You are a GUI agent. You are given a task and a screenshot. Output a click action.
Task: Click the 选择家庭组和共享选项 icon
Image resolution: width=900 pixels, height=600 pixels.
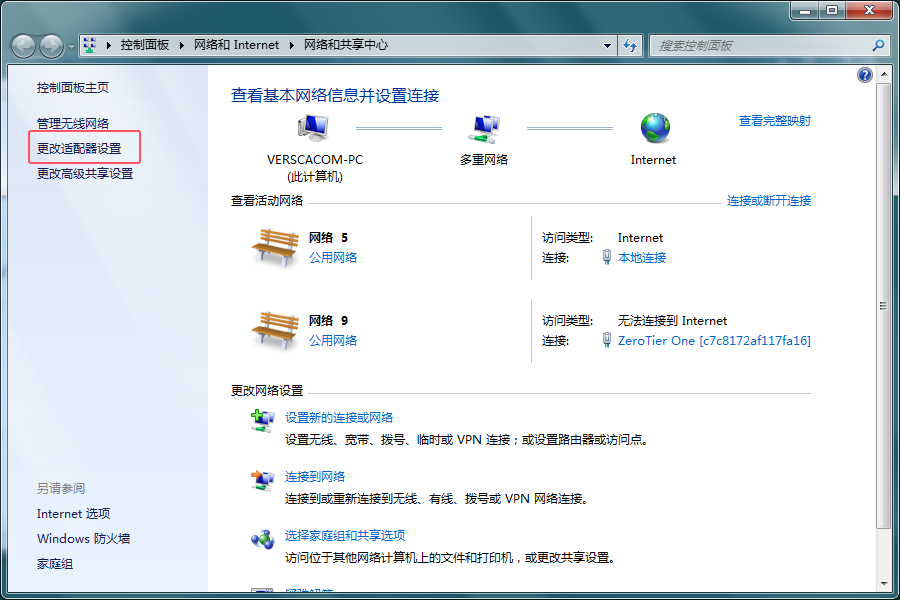coord(262,540)
